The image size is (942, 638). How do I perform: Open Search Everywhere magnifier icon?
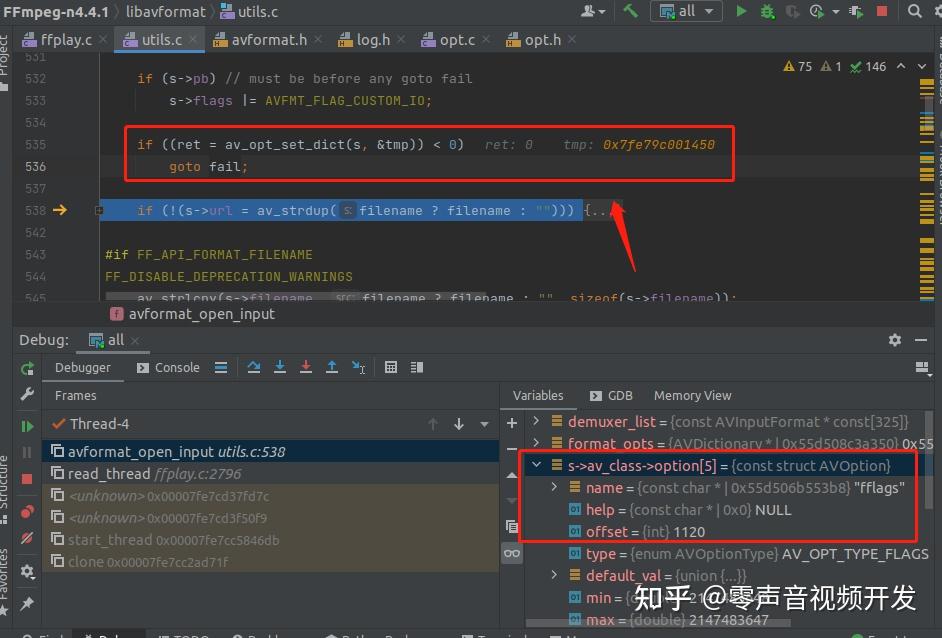coord(914,11)
